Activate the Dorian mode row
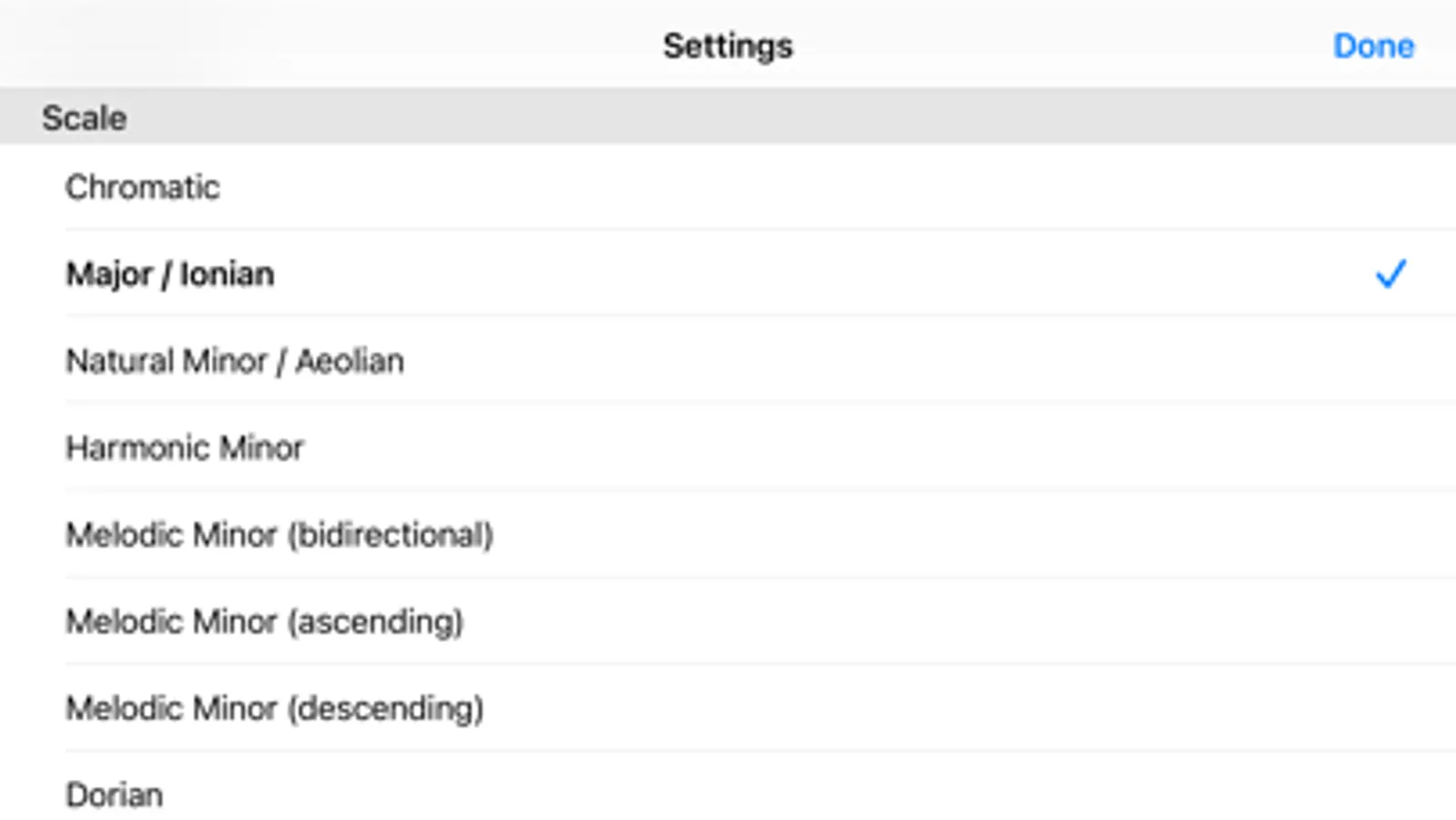The image size is (1456, 820). pyautogui.click(x=115, y=794)
